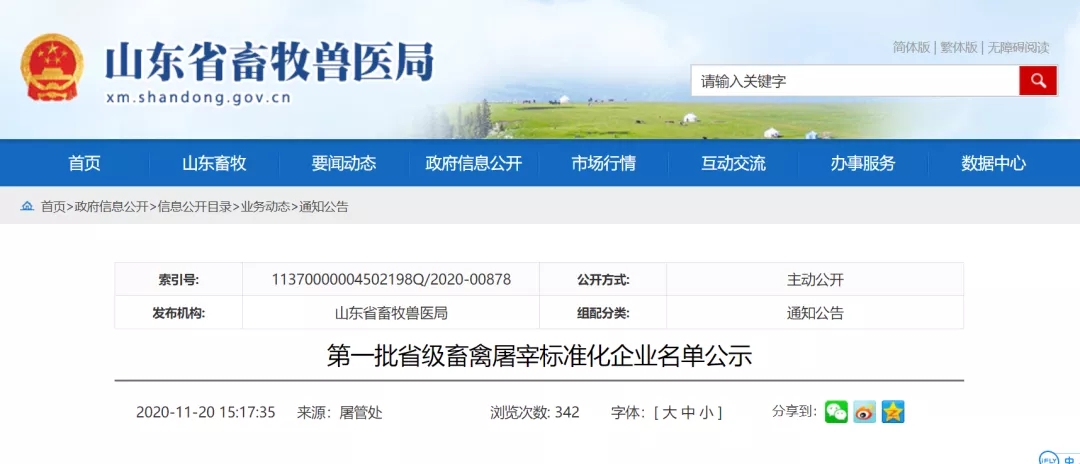The image size is (1080, 464).
Task: Set font size to 大
Action: click(x=669, y=412)
